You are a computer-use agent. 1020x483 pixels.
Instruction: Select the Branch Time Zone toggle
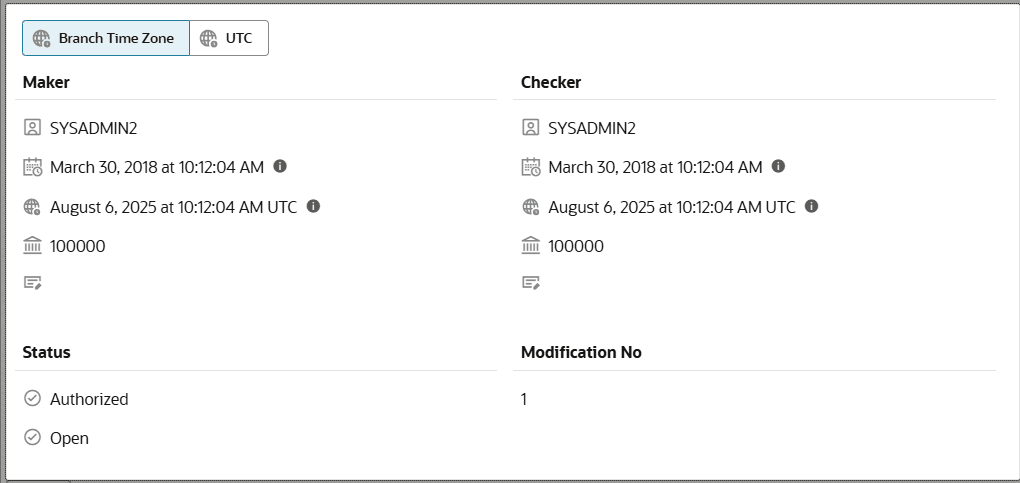click(x=105, y=38)
